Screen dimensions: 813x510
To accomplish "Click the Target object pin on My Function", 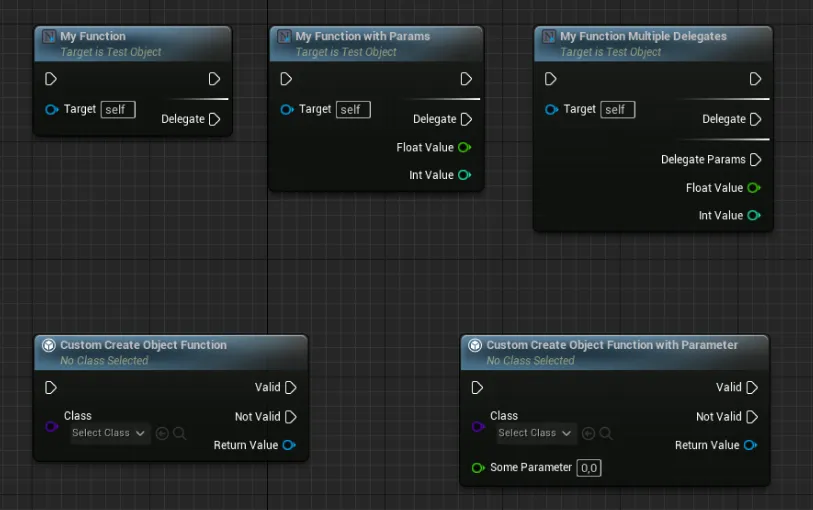I will click(51, 109).
